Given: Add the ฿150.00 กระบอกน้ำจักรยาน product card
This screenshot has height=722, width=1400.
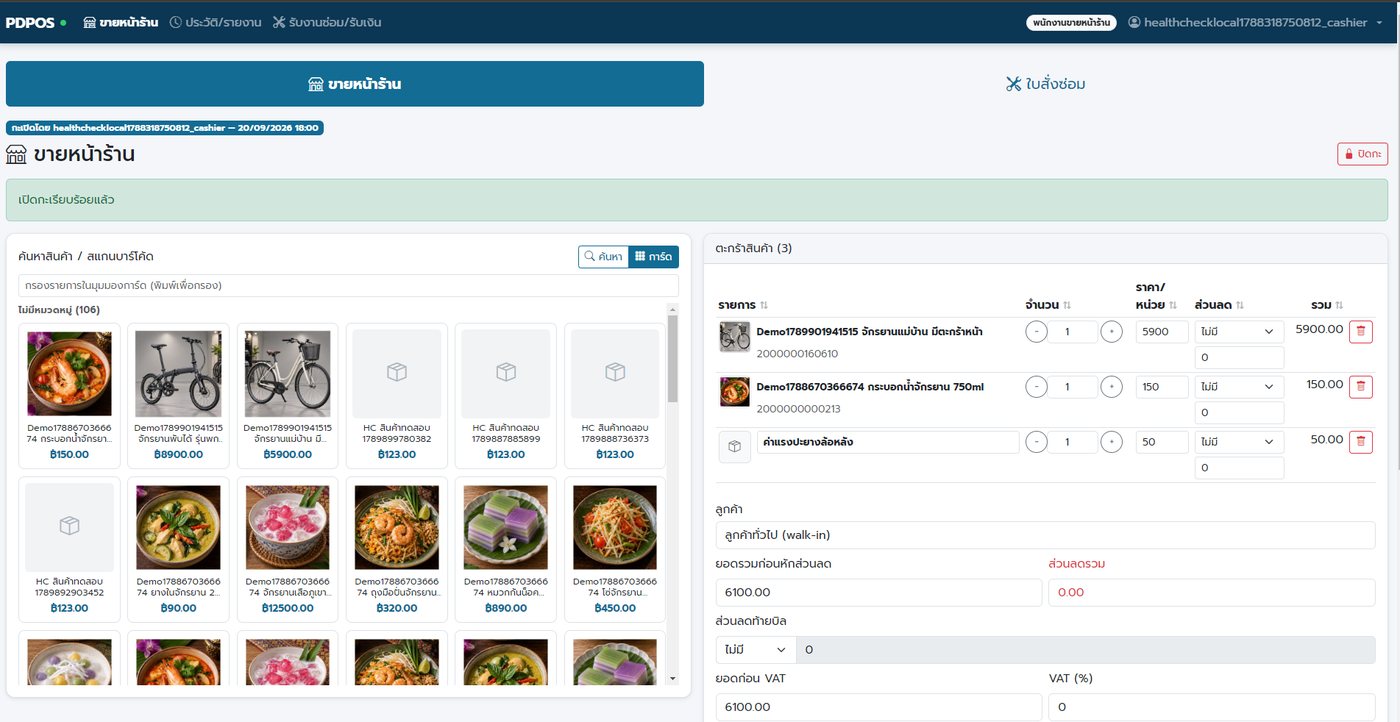Looking at the screenshot, I should pyautogui.click(x=69, y=395).
